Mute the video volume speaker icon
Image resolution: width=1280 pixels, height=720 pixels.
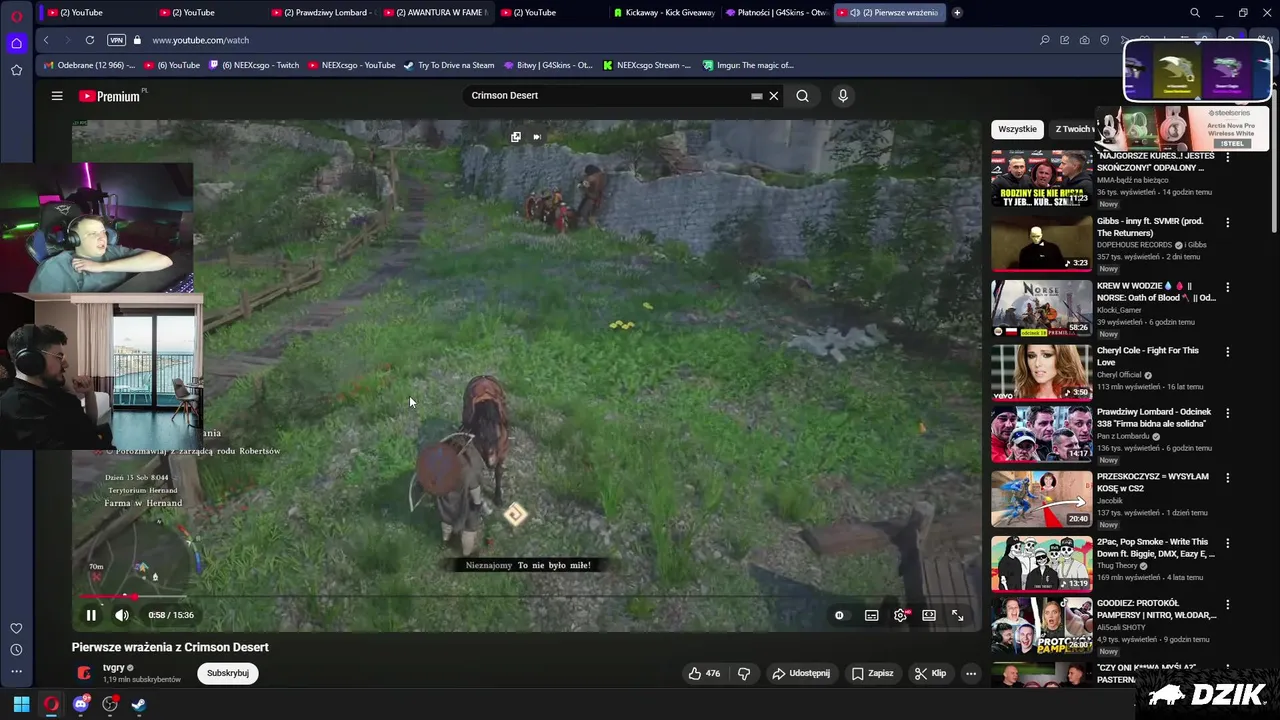tap(122, 616)
